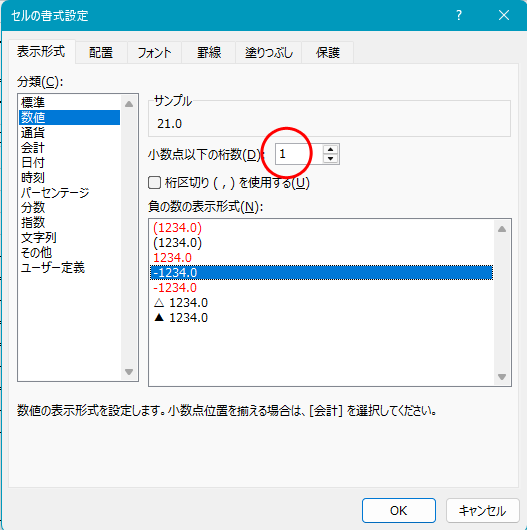
Task: Open the 塗りつぶし tab
Action: 269,52
